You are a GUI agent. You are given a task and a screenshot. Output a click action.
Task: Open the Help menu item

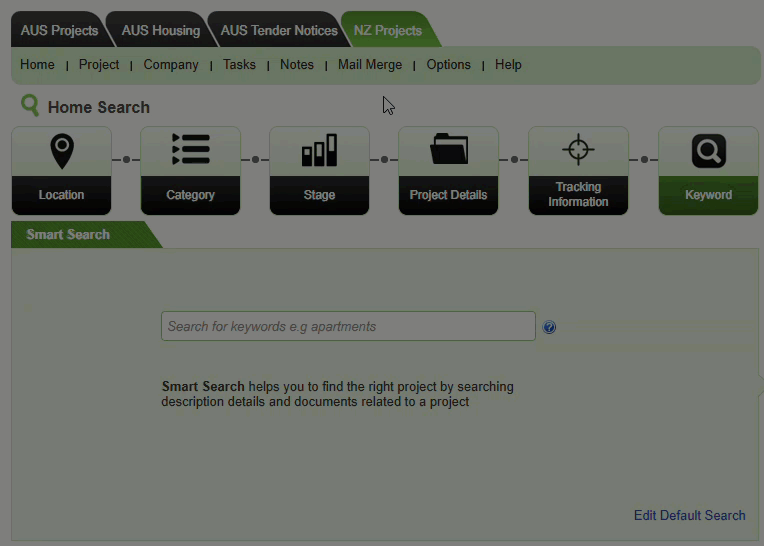[508, 64]
